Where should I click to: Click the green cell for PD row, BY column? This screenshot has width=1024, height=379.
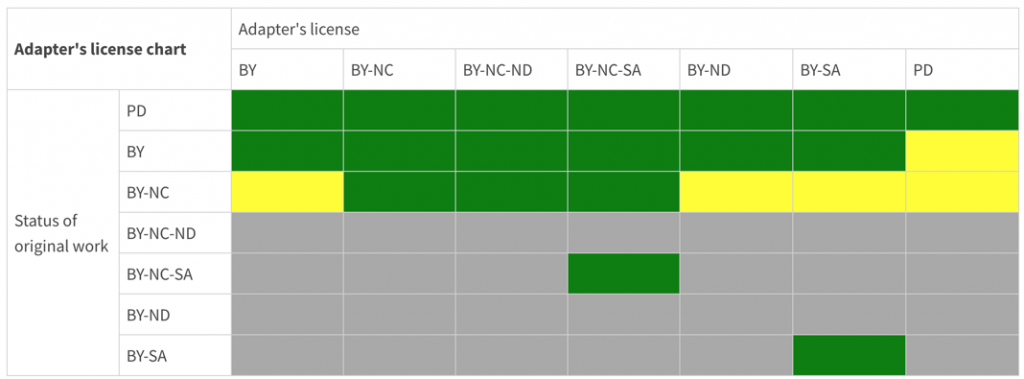287,110
